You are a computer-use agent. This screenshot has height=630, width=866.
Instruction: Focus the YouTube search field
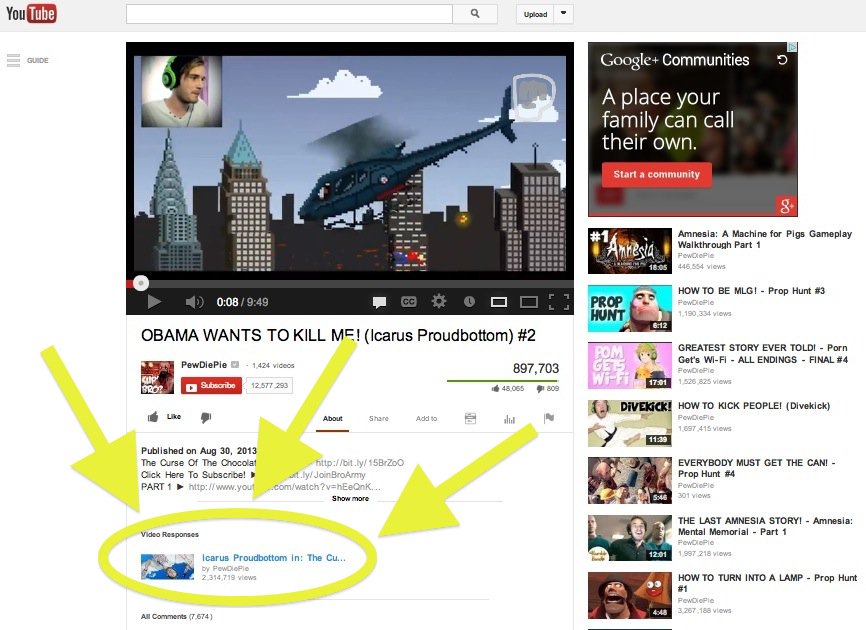click(x=289, y=14)
